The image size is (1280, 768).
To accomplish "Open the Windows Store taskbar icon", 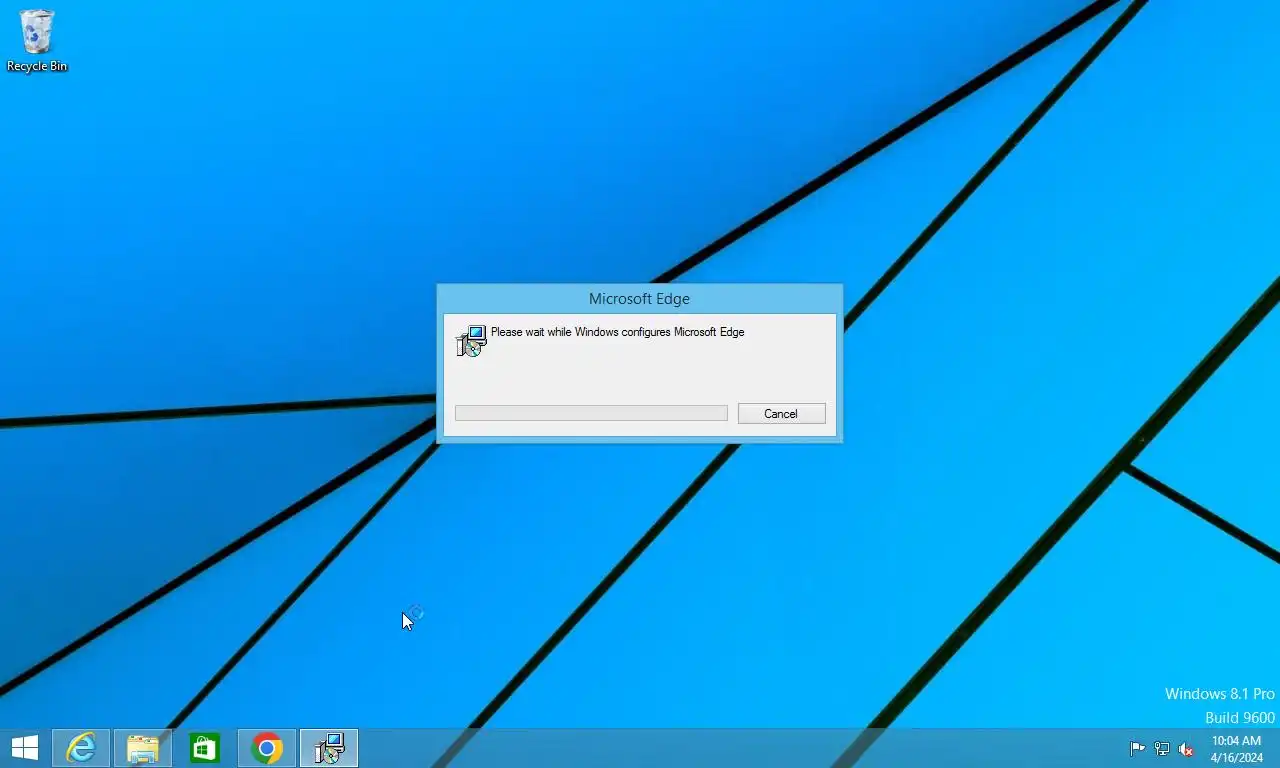I will click(205, 748).
